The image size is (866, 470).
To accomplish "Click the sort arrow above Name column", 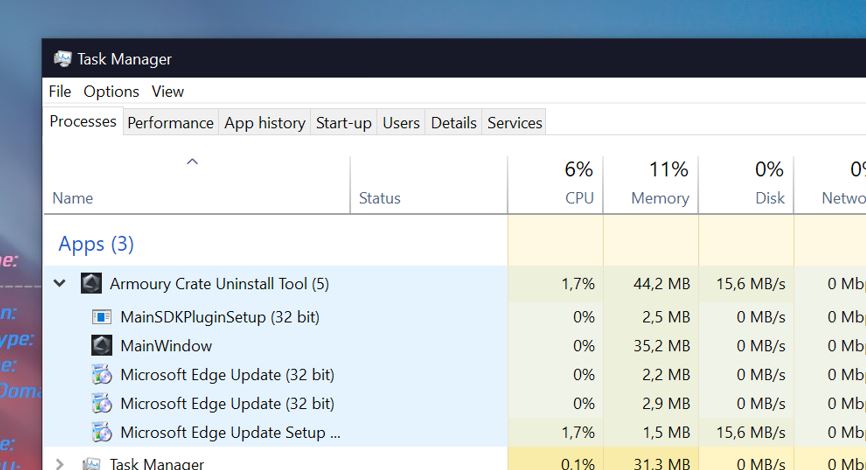I will coord(193,161).
